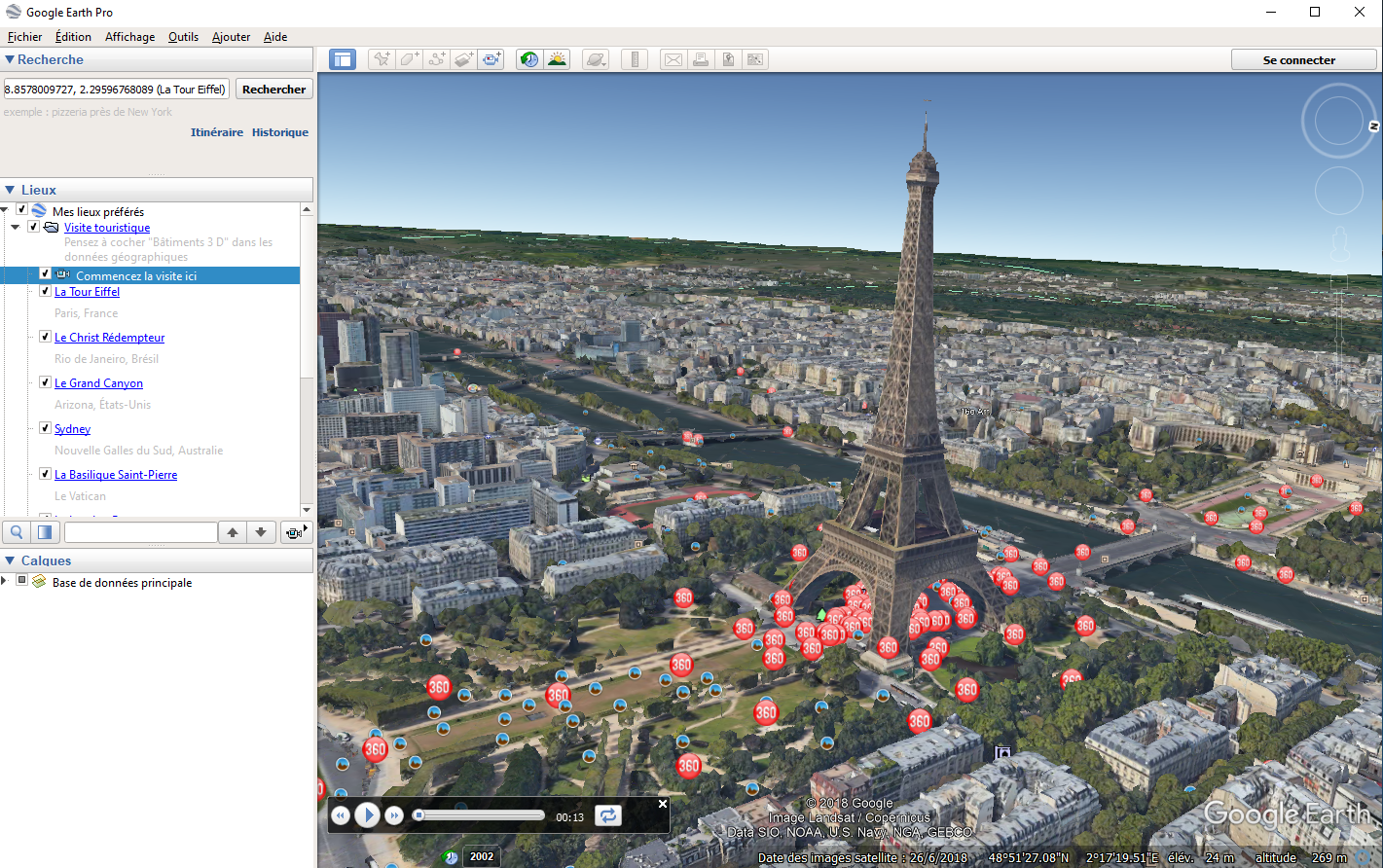
Task: Show sunlight across the landscape
Action: (557, 59)
